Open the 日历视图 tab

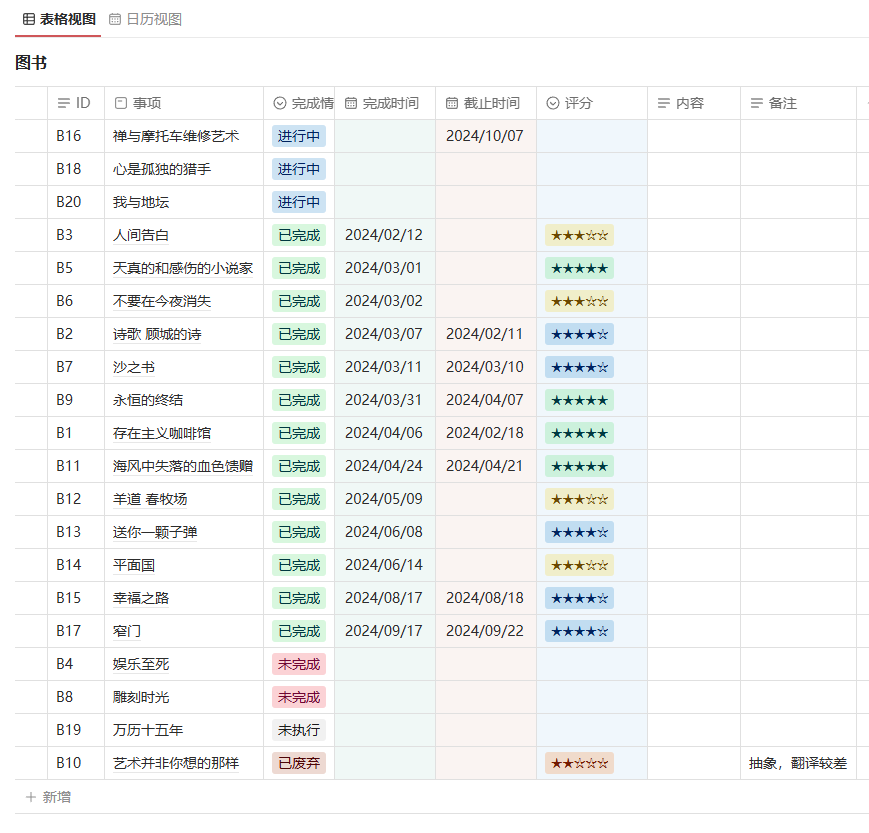coord(145,19)
